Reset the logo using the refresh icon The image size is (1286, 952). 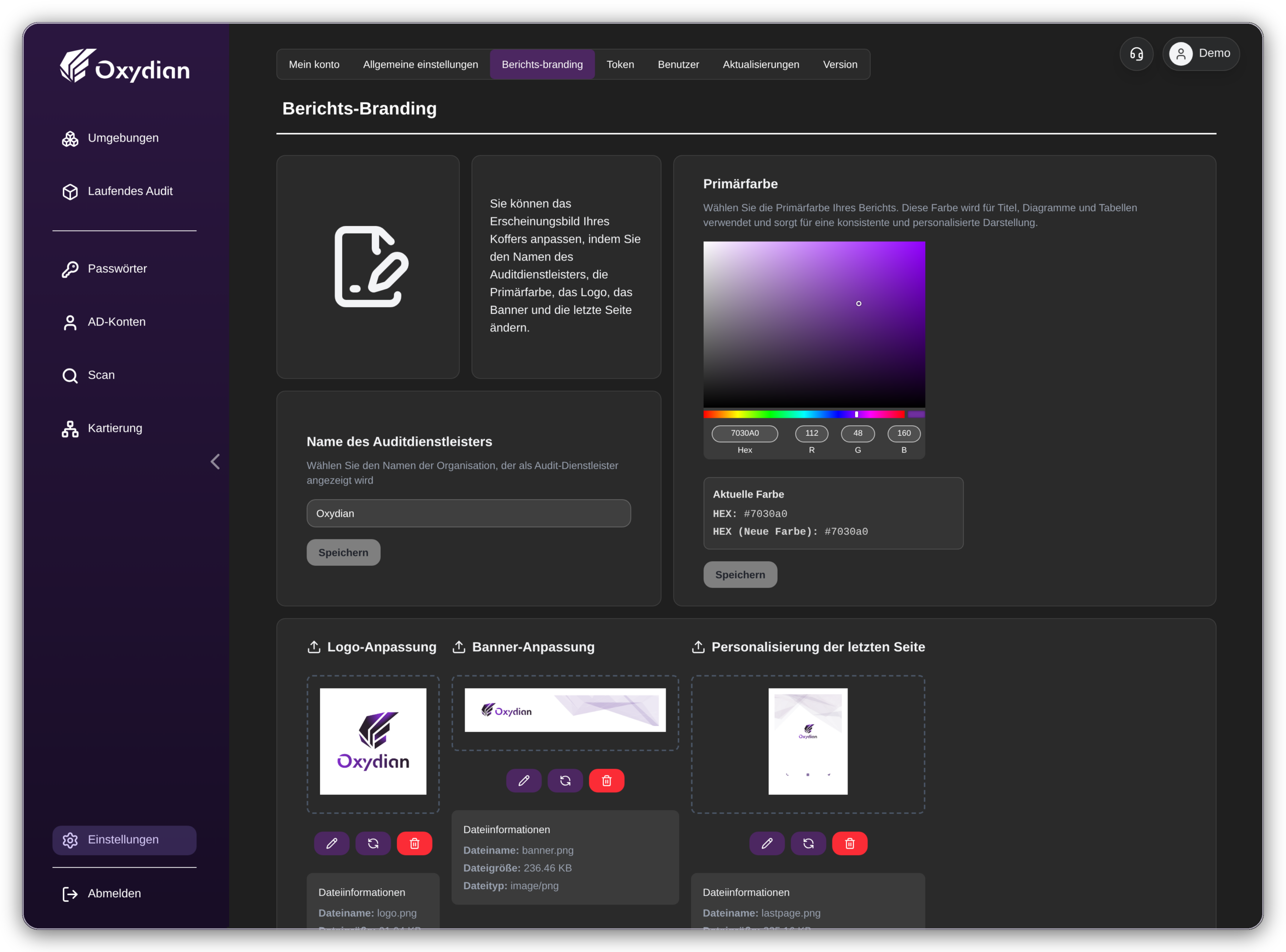point(373,844)
